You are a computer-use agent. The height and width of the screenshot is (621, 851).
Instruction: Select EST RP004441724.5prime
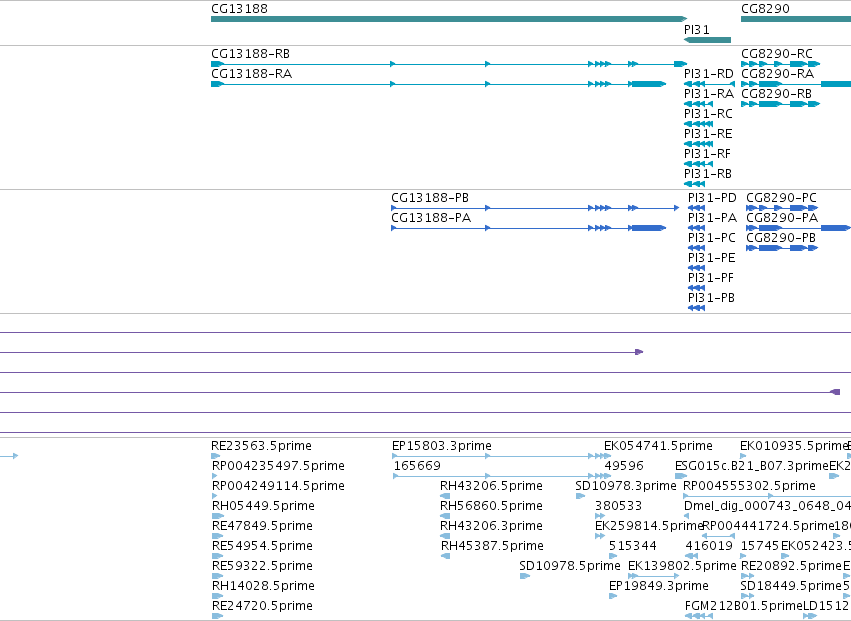[x=768, y=527]
